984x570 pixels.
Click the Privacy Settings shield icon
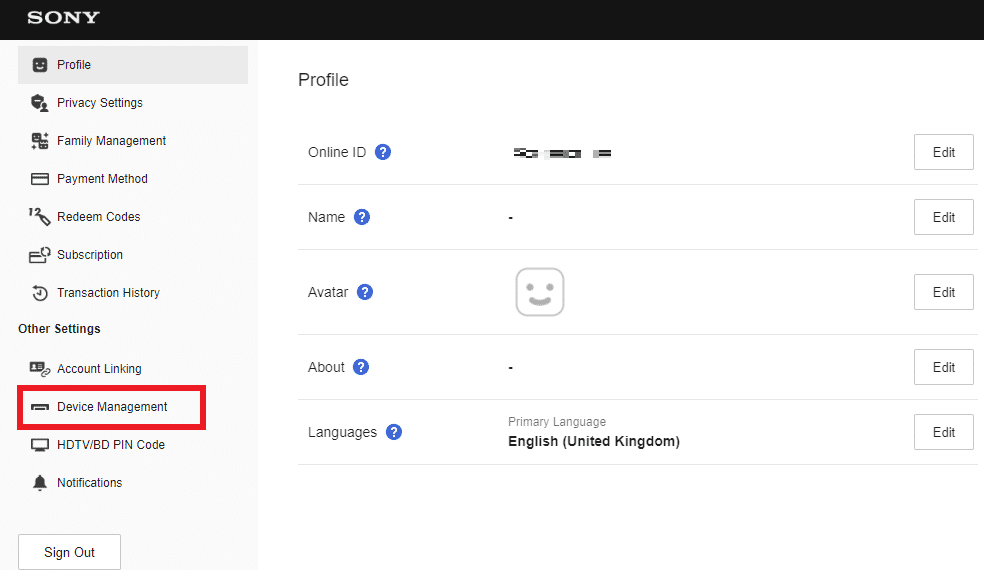pos(40,103)
